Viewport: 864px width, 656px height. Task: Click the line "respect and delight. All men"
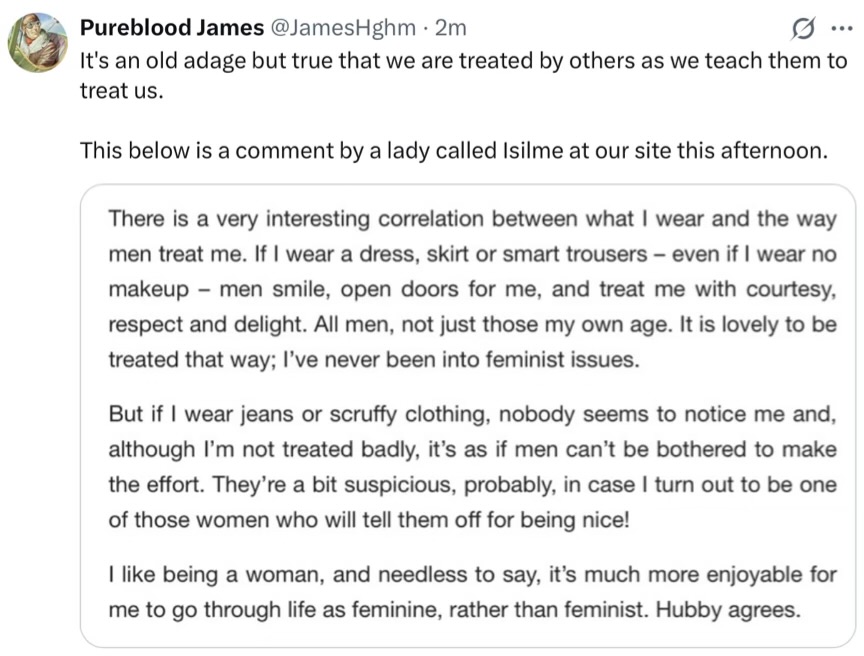pos(473,324)
